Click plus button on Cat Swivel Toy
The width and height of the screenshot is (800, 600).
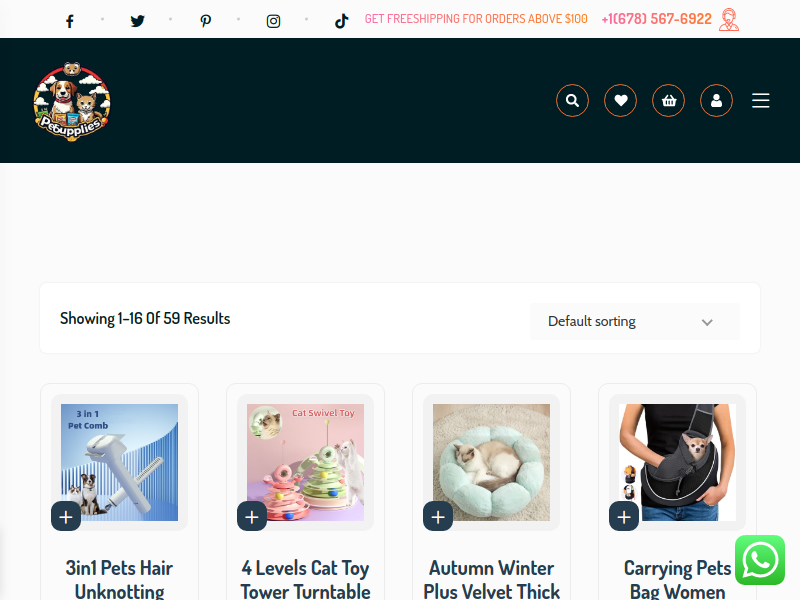click(252, 516)
